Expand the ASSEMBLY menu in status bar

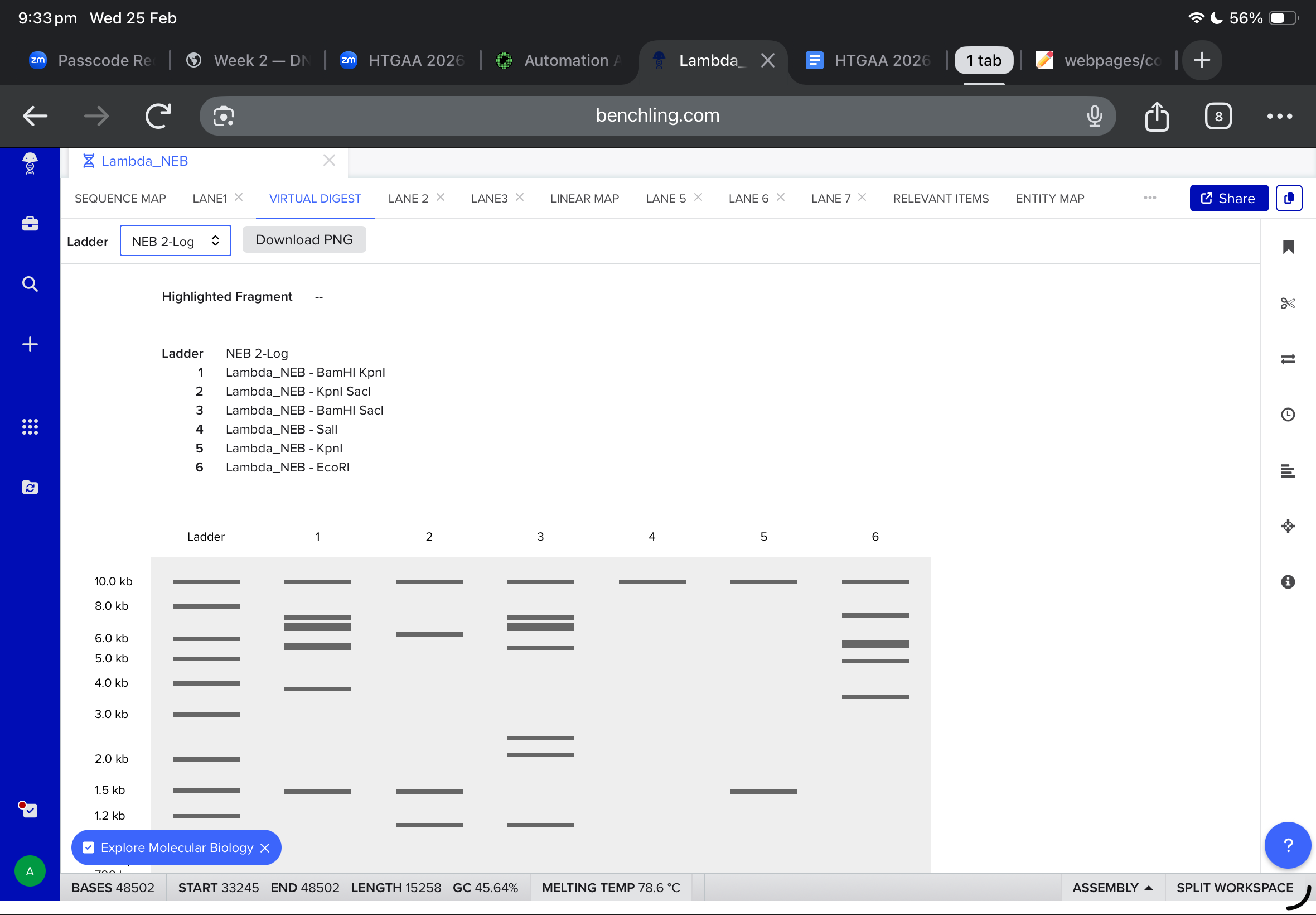coord(1112,888)
